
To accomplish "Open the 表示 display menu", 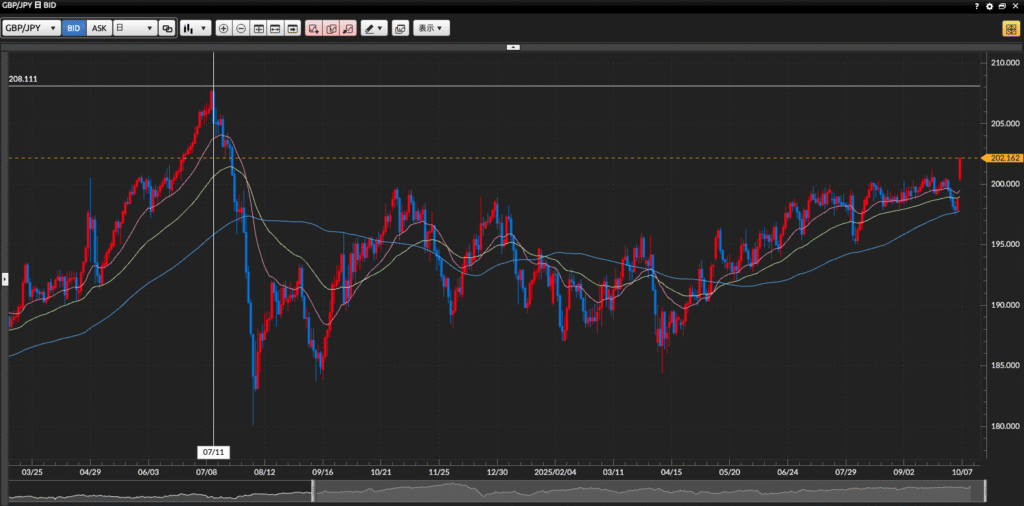I will pos(432,28).
